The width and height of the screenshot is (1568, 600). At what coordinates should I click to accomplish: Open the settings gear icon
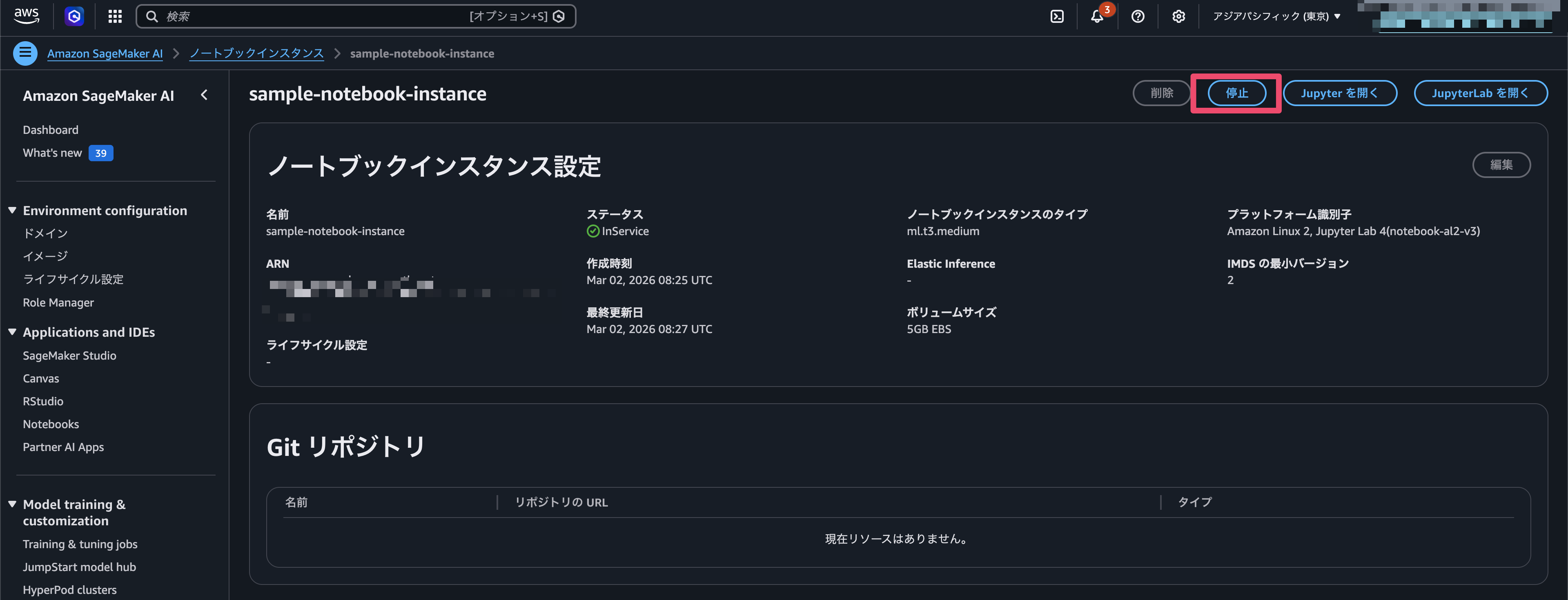pyautogui.click(x=1178, y=16)
